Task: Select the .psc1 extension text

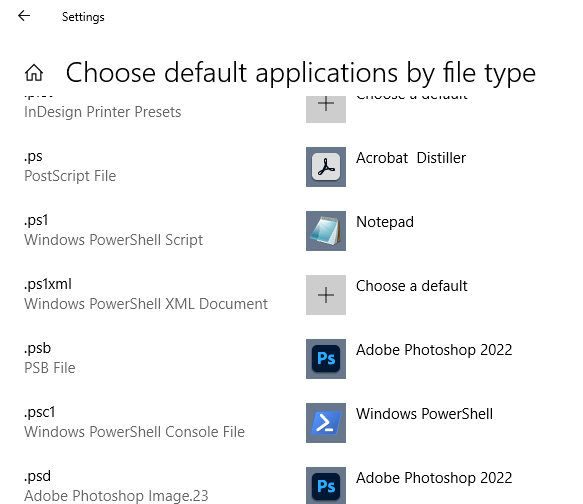Action: click(x=39, y=412)
